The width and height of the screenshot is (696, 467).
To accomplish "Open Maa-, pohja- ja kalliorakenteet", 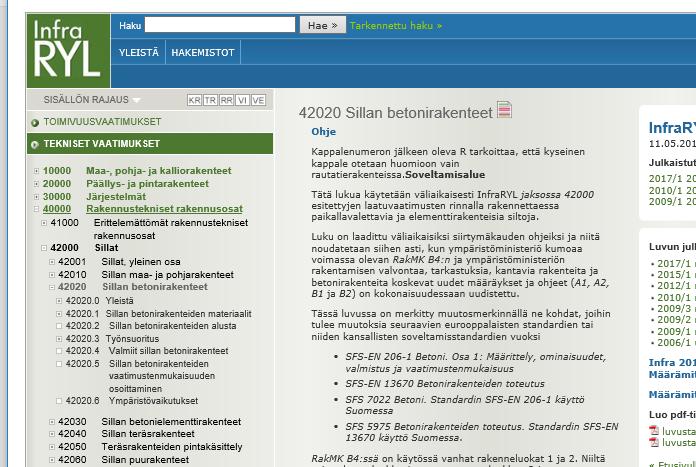I will pos(158,171).
